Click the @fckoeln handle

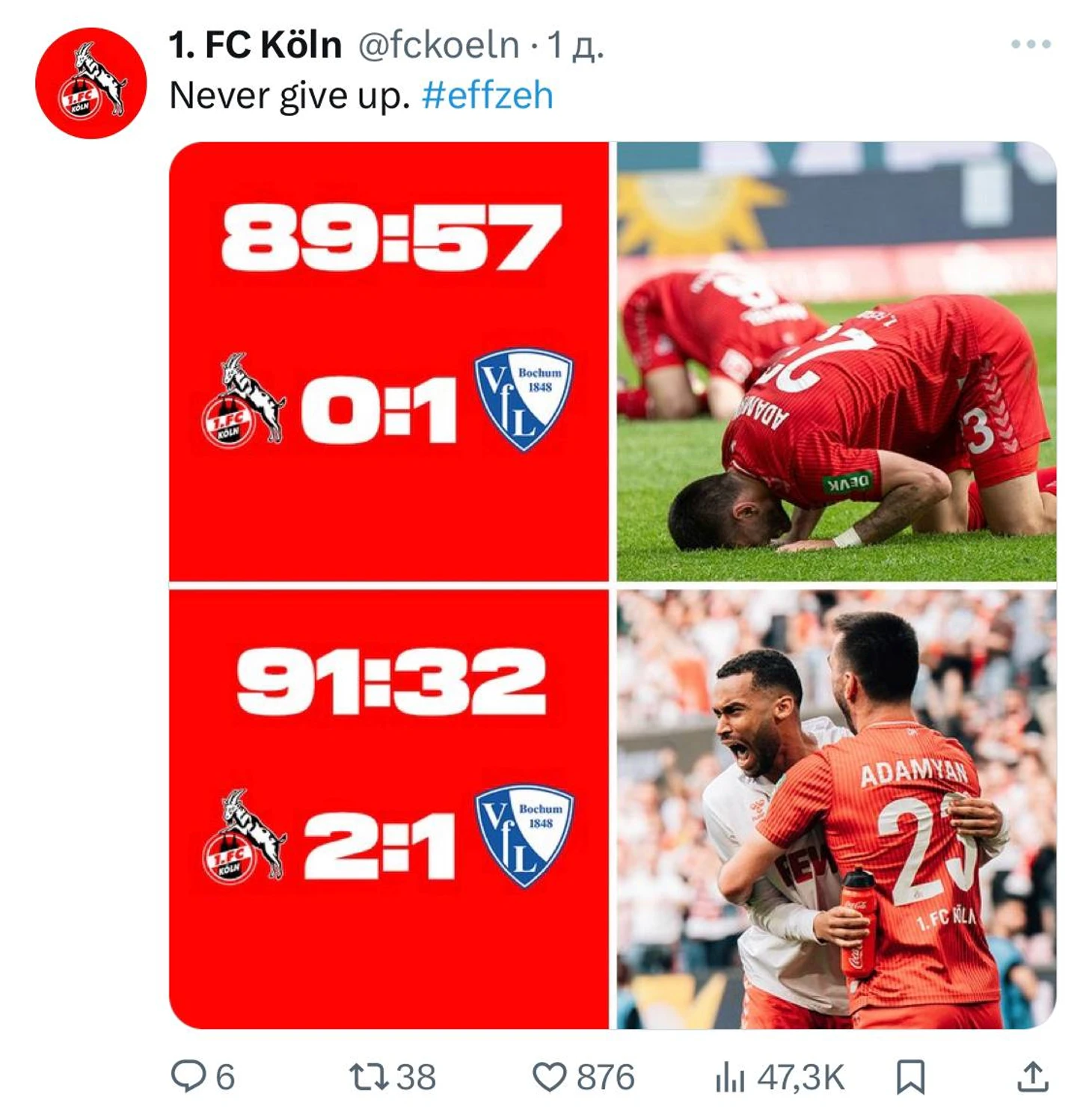click(439, 45)
